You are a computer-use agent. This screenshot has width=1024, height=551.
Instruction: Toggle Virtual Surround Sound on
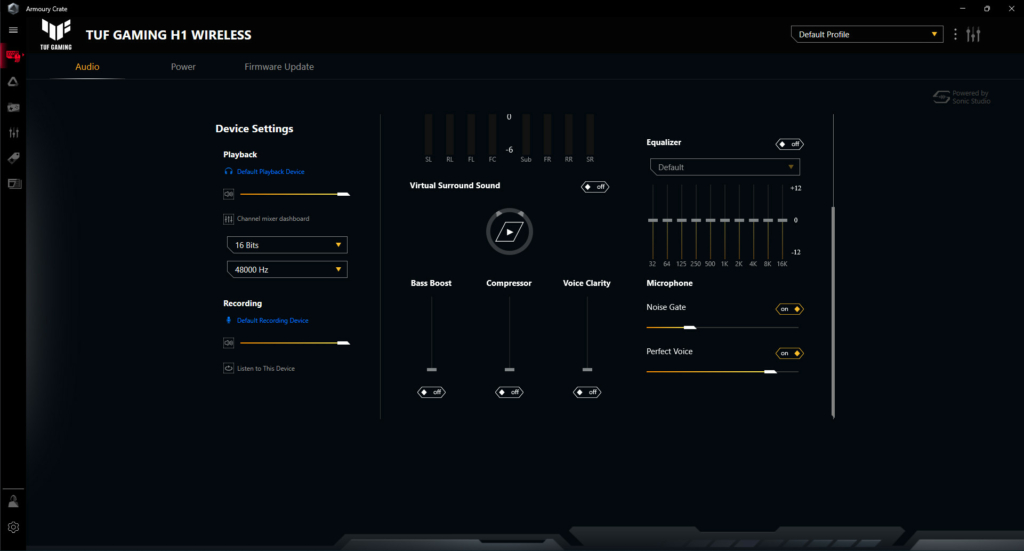point(595,187)
